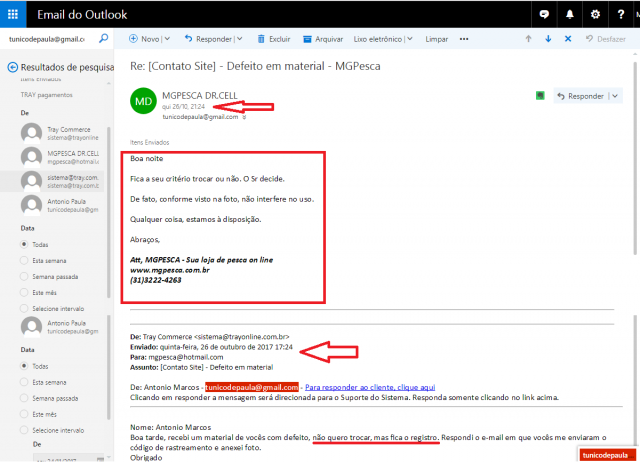Select first Semana passada radio

tap(24, 276)
